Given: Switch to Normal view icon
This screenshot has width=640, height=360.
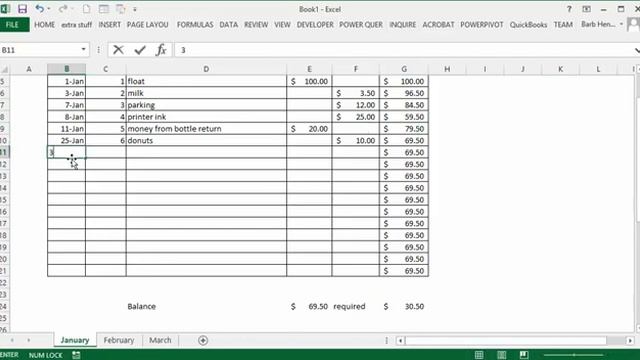Looking at the screenshot, I should (x=479, y=355).
